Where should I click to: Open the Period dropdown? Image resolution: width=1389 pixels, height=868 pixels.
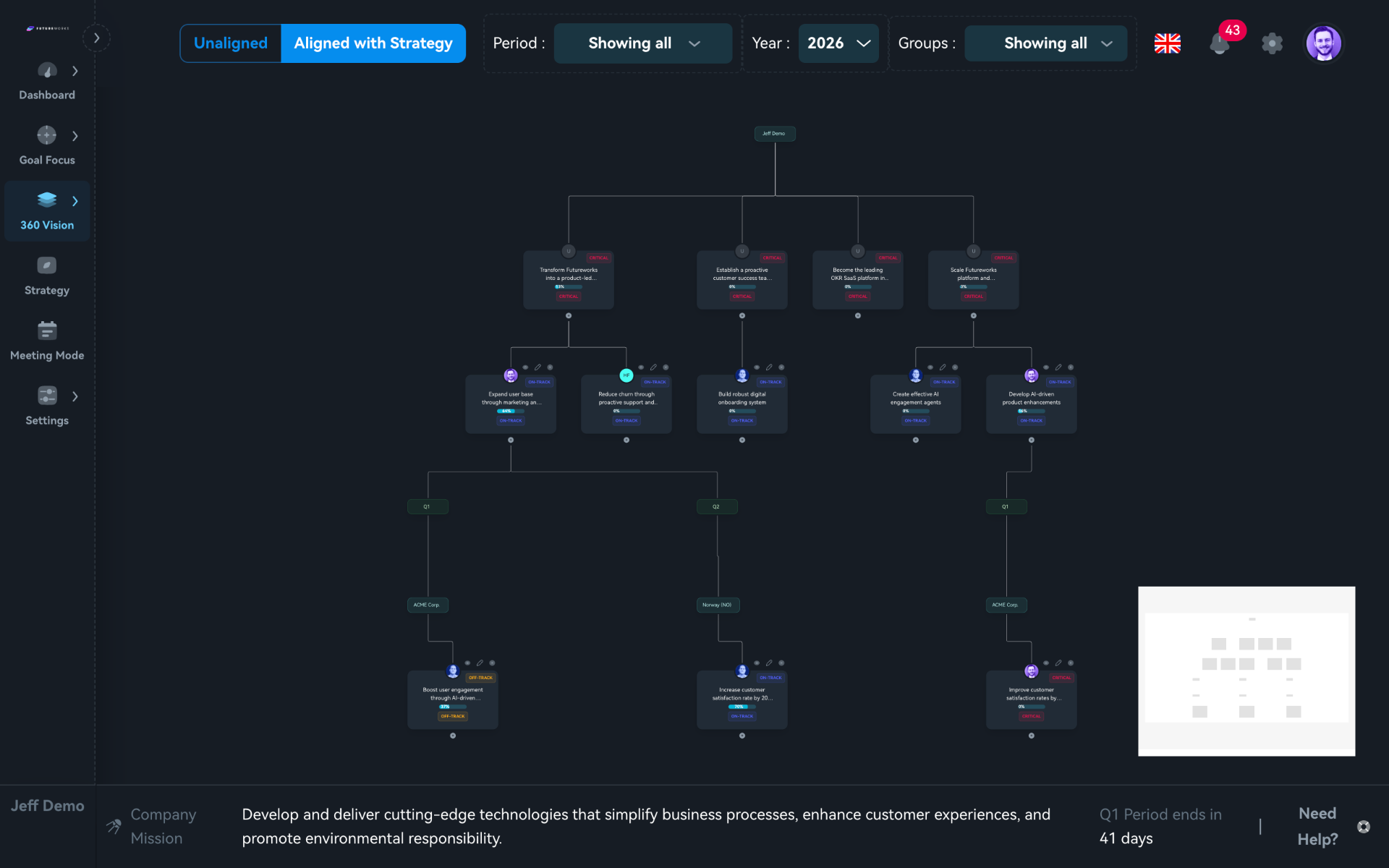643,43
